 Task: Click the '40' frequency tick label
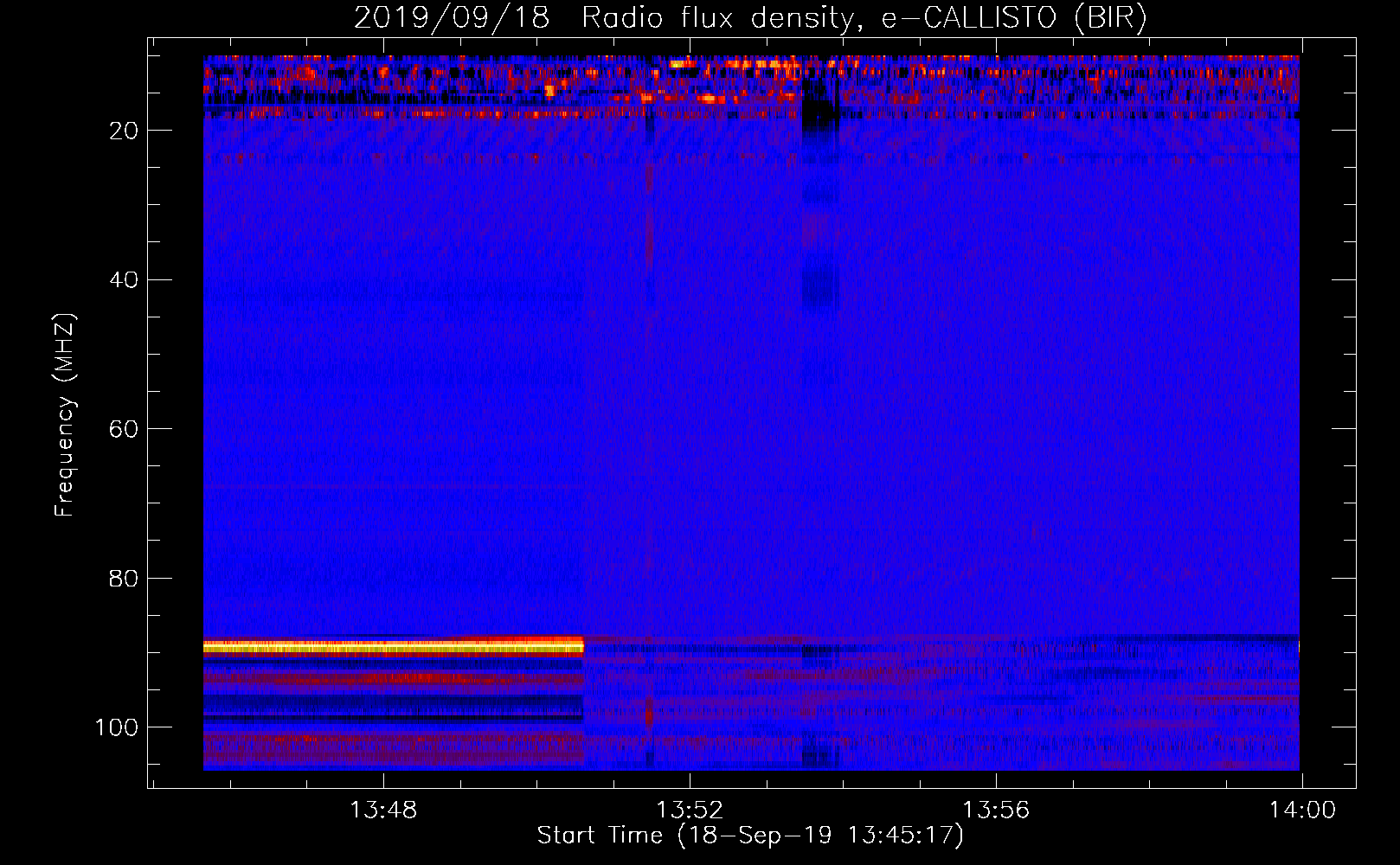[x=124, y=279]
